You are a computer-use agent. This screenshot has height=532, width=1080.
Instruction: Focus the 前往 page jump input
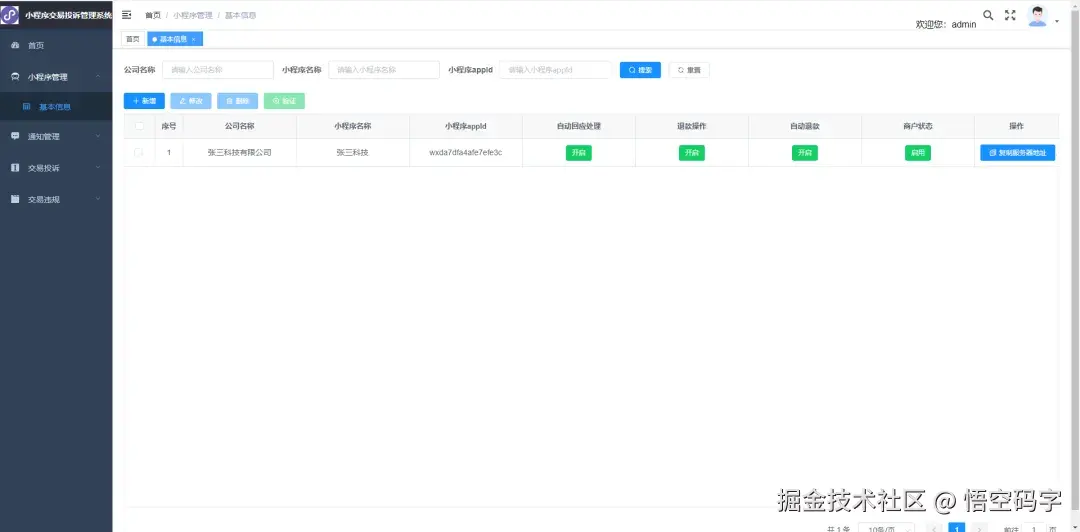(x=1035, y=528)
